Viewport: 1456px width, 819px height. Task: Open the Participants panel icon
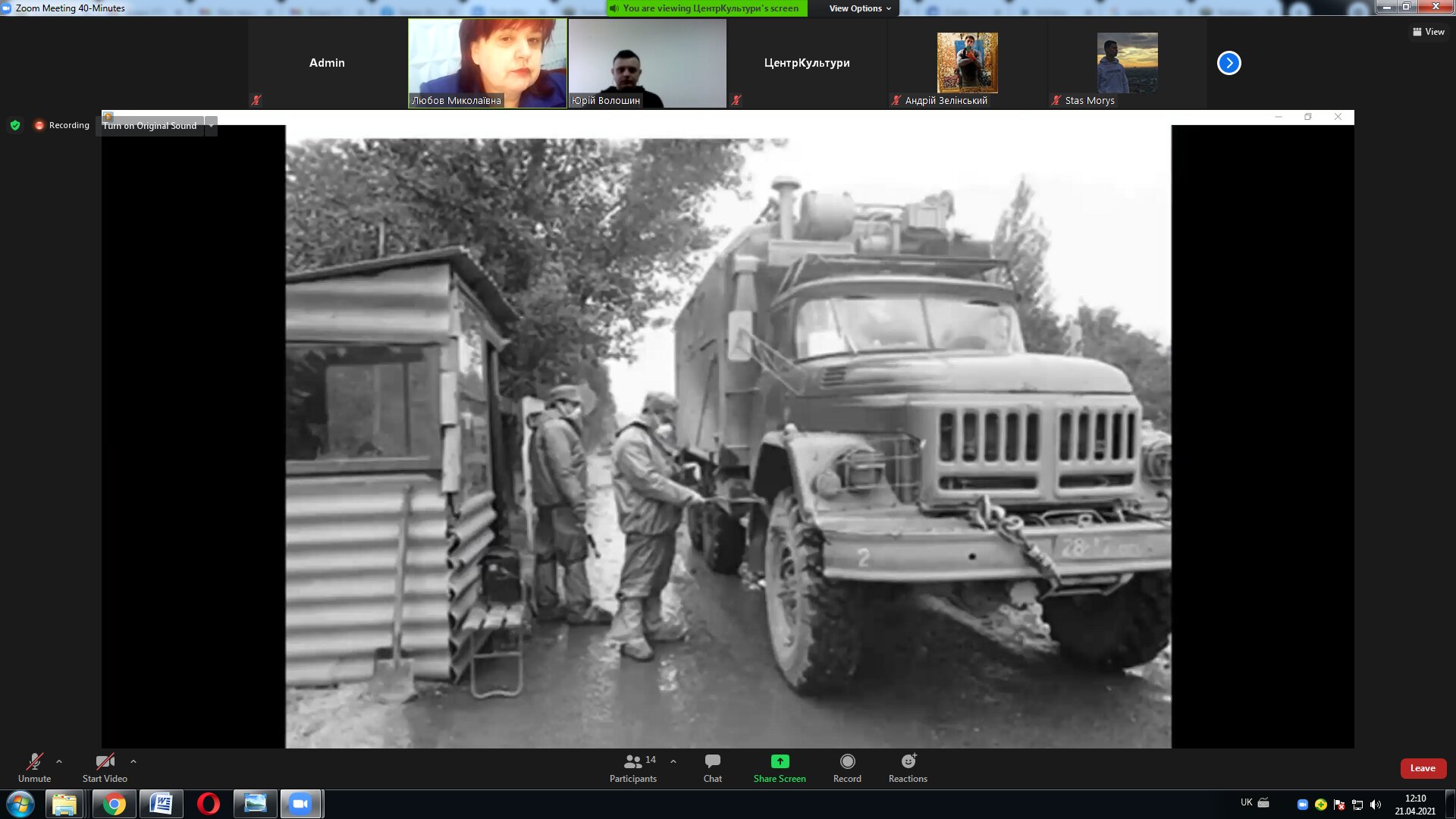point(633,761)
